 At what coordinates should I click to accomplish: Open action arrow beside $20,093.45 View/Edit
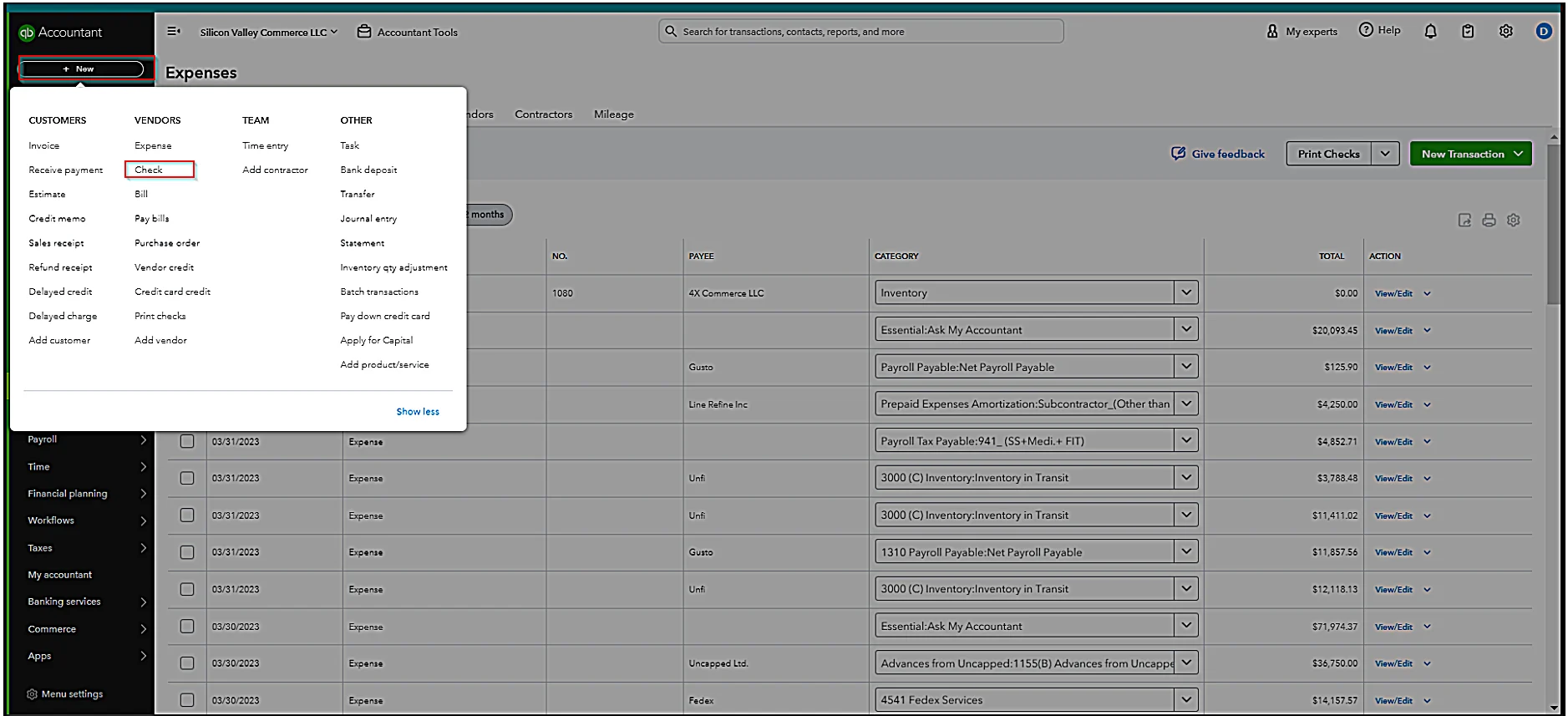[x=1427, y=331]
